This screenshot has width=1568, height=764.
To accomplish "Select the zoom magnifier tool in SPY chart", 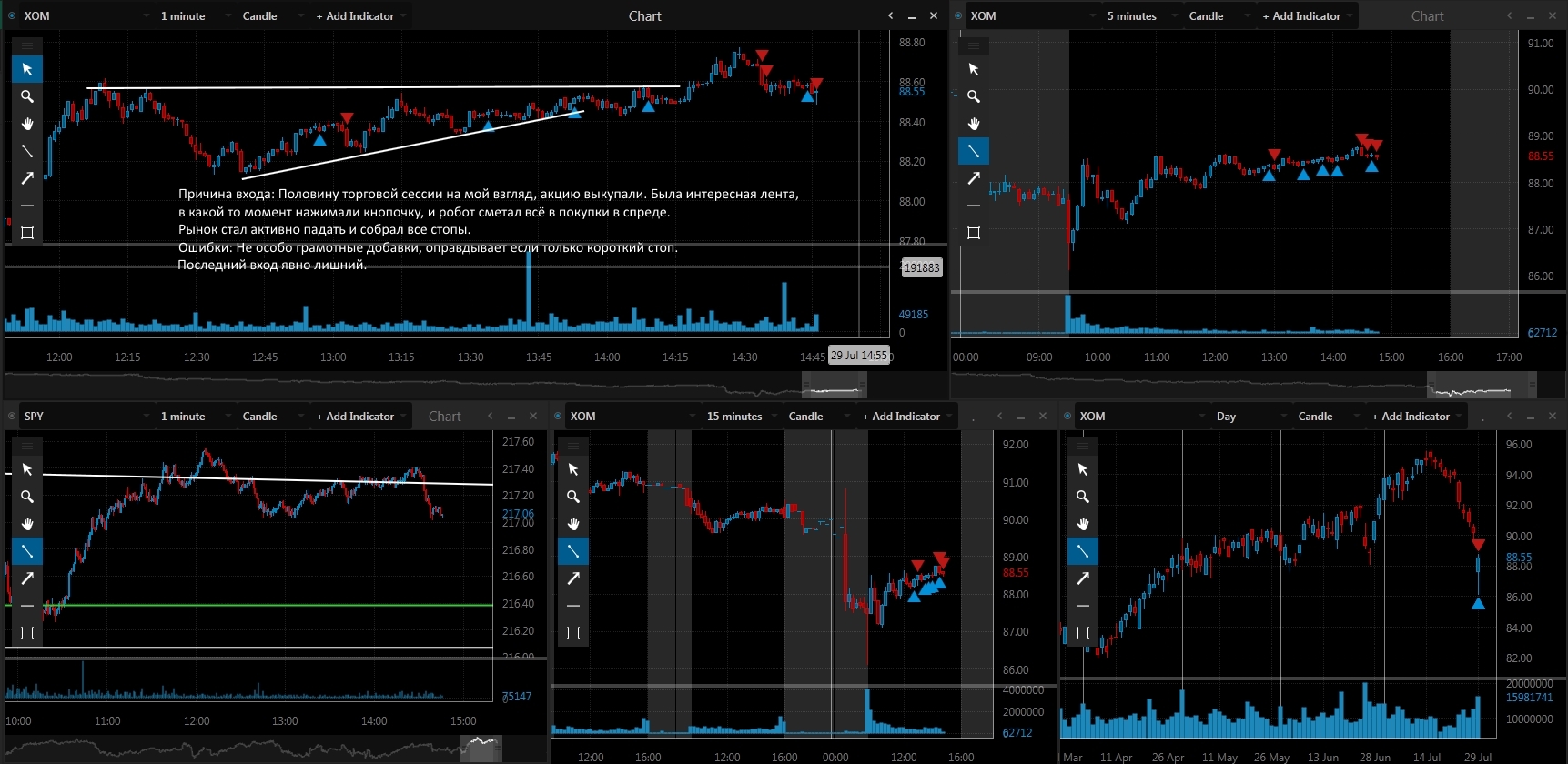I will point(27,497).
